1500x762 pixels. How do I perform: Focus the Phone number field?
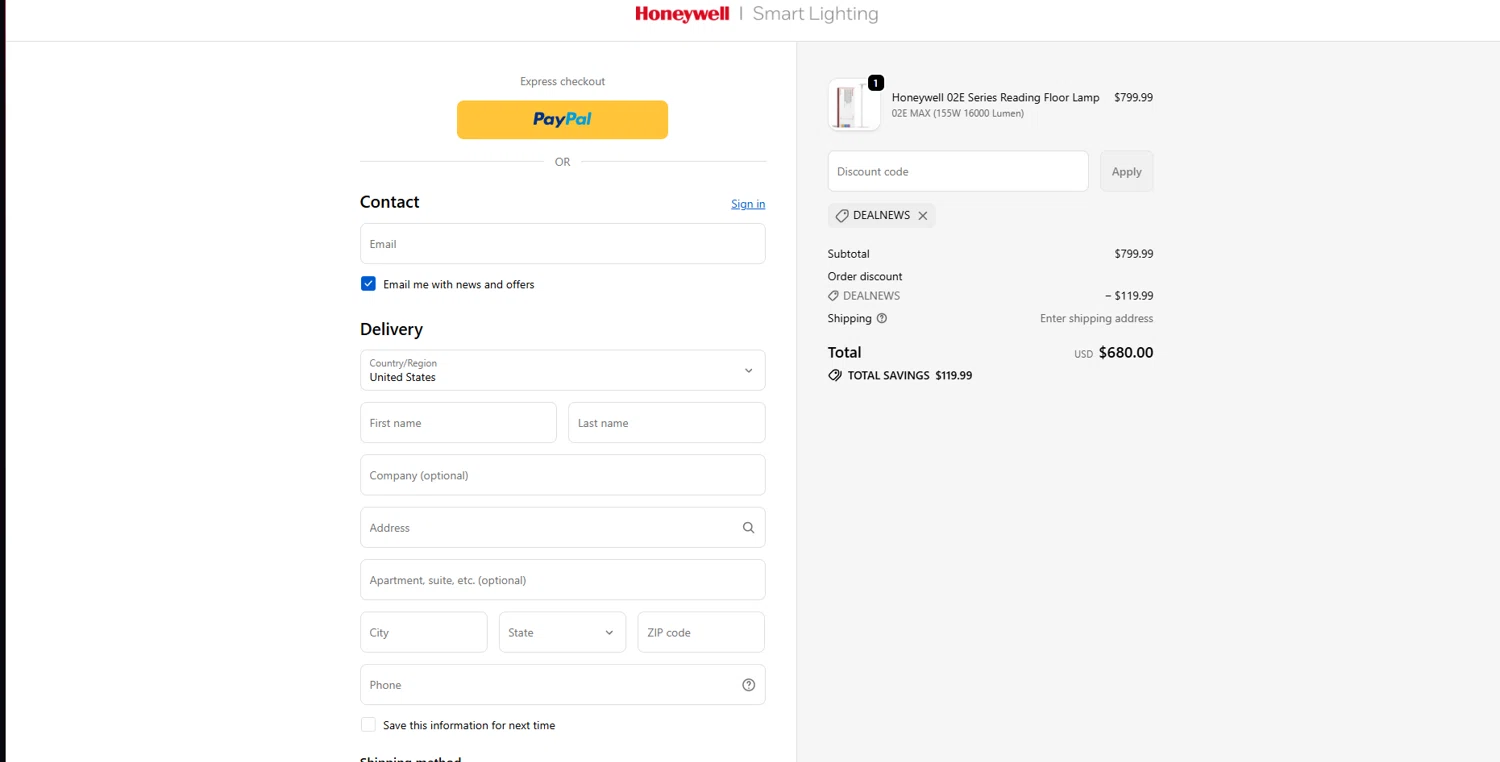pyautogui.click(x=563, y=685)
